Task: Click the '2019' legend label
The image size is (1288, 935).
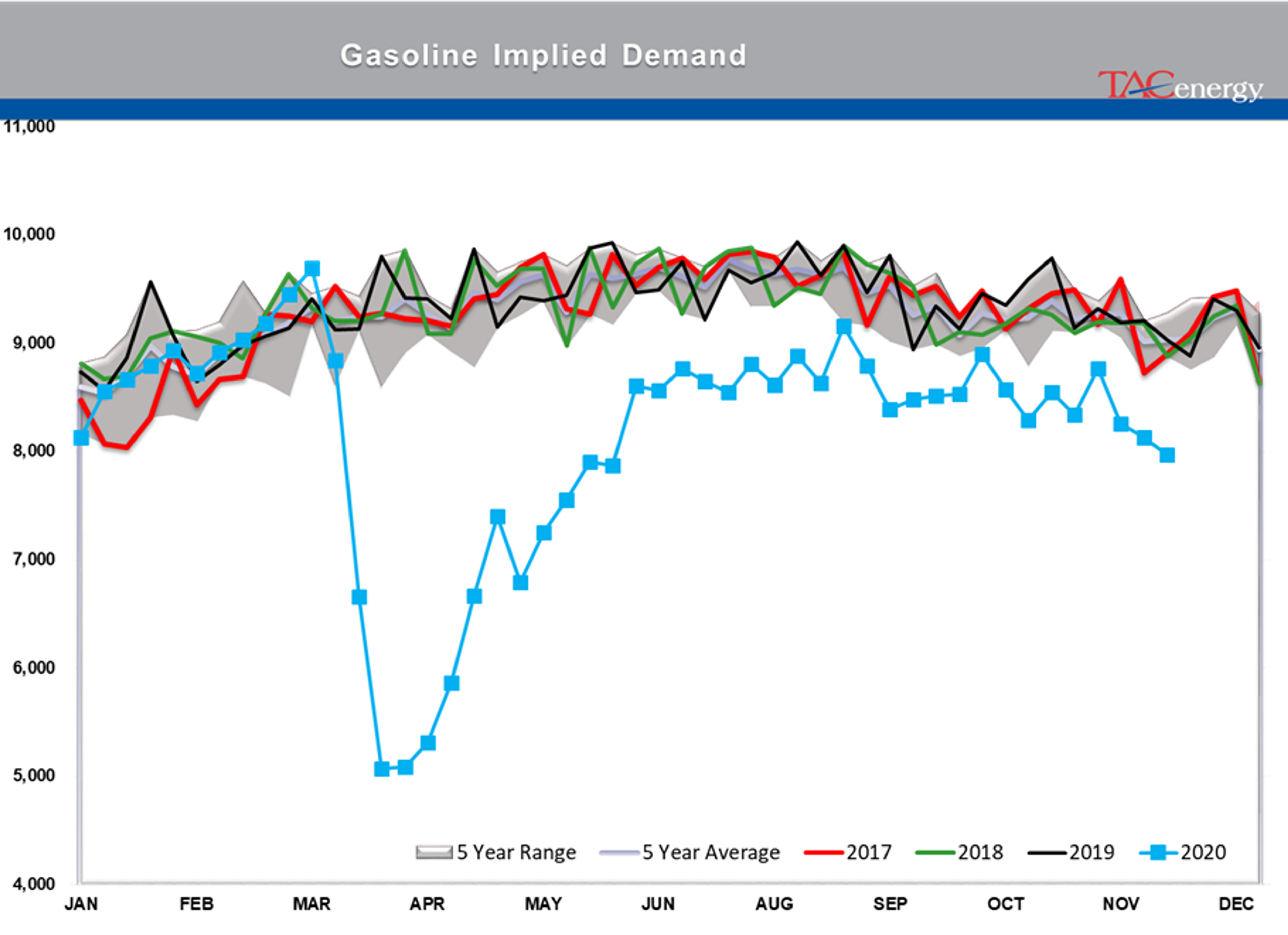Action: pos(1091,852)
